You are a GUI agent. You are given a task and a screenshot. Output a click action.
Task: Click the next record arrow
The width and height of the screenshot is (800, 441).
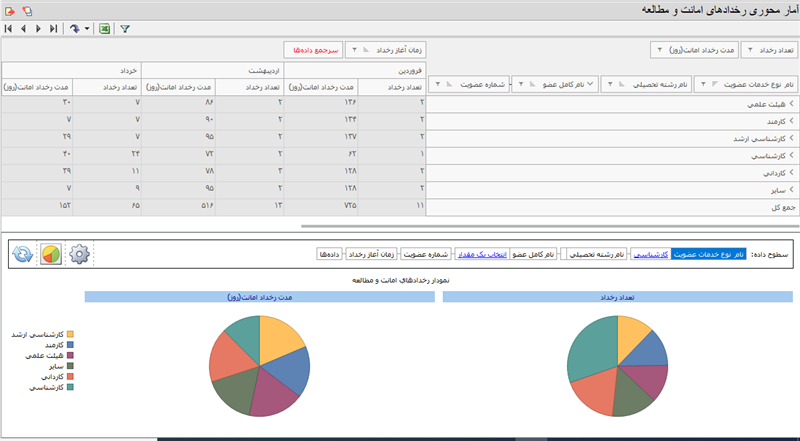click(39, 29)
